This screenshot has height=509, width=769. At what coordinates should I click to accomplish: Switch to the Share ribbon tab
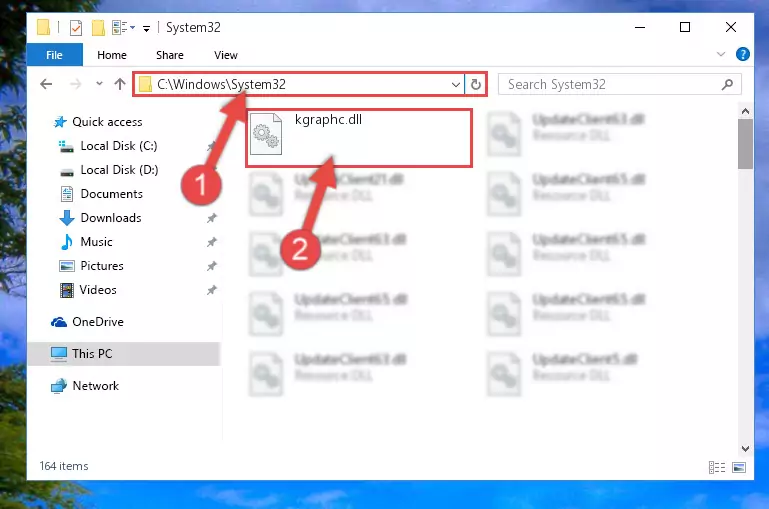[x=170, y=55]
